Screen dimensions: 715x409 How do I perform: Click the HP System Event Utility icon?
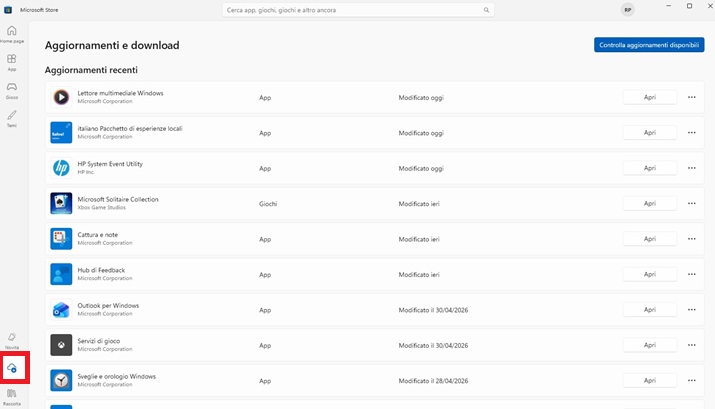pyautogui.click(x=61, y=168)
